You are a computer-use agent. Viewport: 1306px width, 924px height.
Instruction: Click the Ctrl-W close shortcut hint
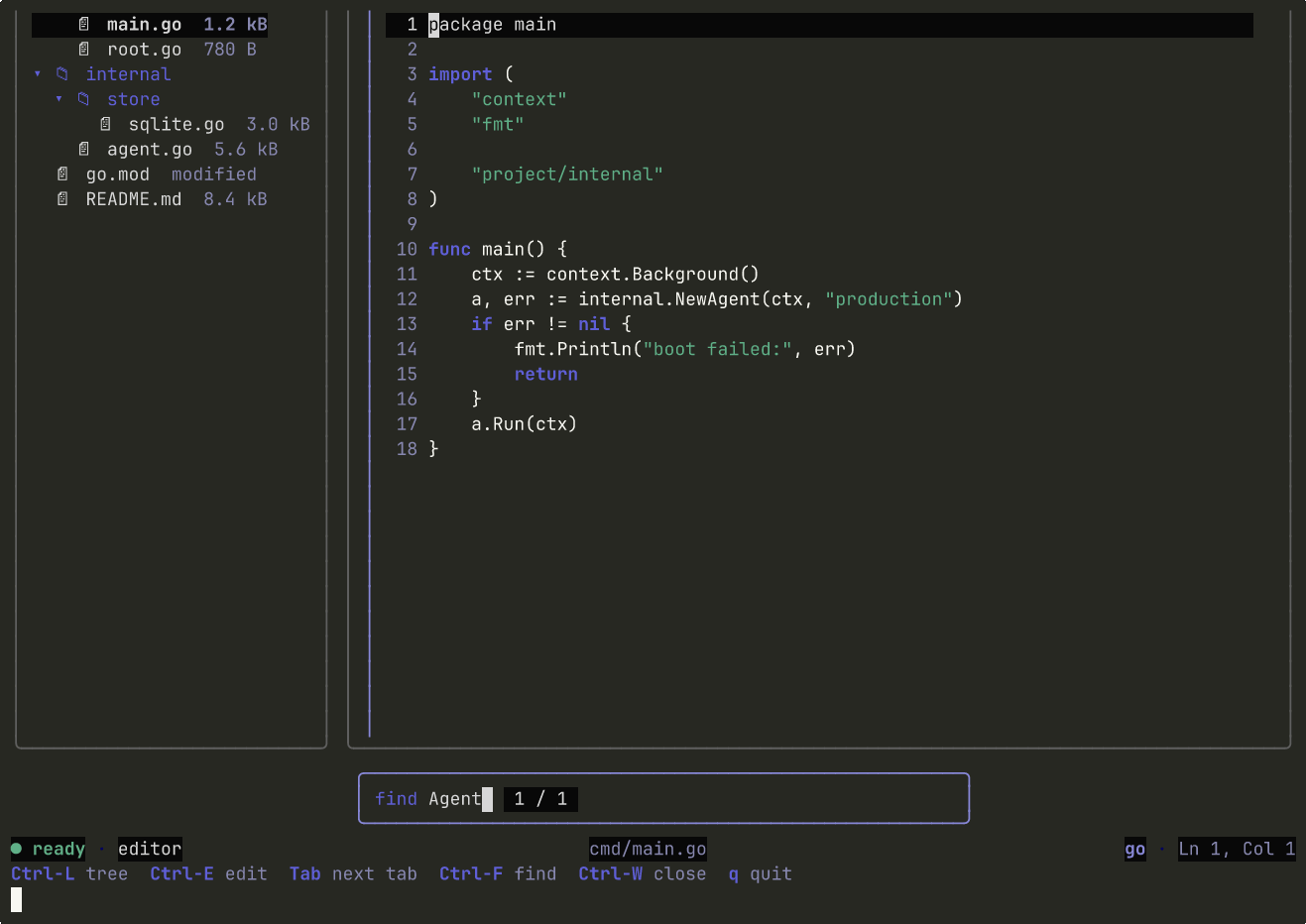click(x=643, y=873)
